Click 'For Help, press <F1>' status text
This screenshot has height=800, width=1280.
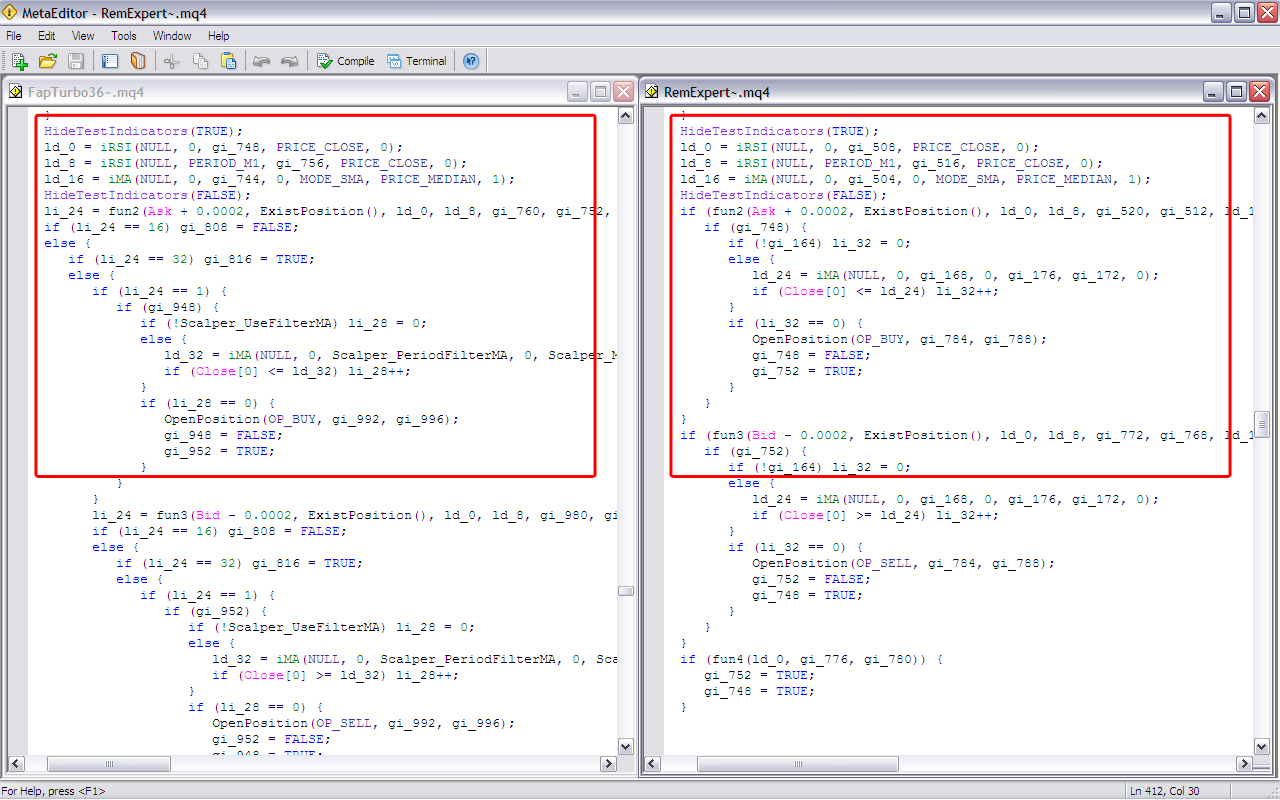pos(53,791)
